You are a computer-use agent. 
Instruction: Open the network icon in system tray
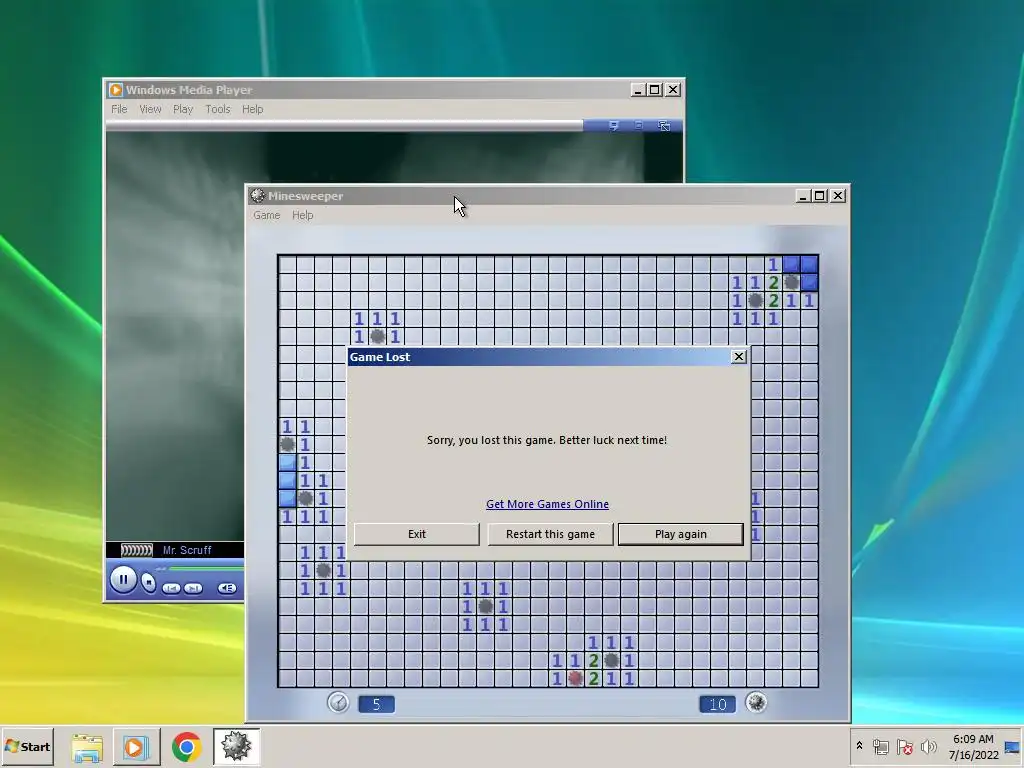880,747
